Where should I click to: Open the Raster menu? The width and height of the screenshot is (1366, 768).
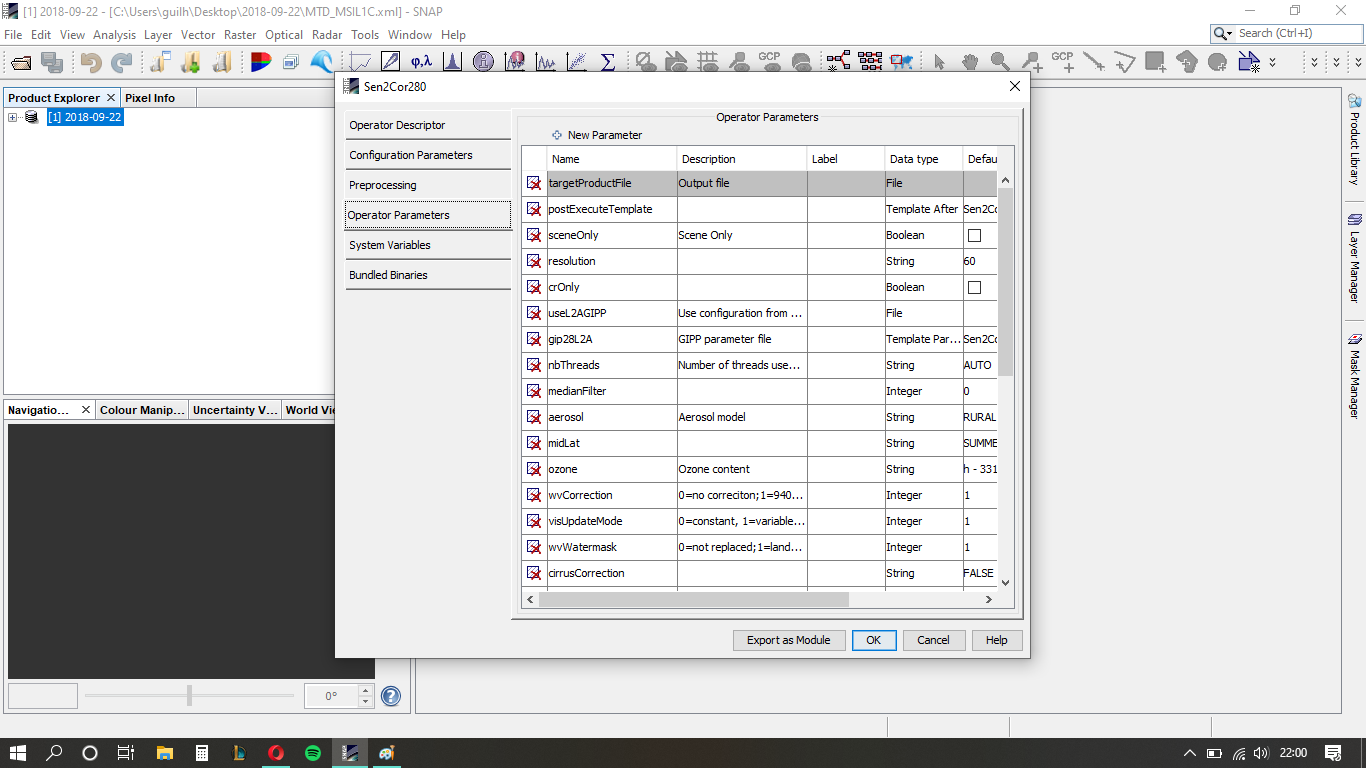pos(240,34)
